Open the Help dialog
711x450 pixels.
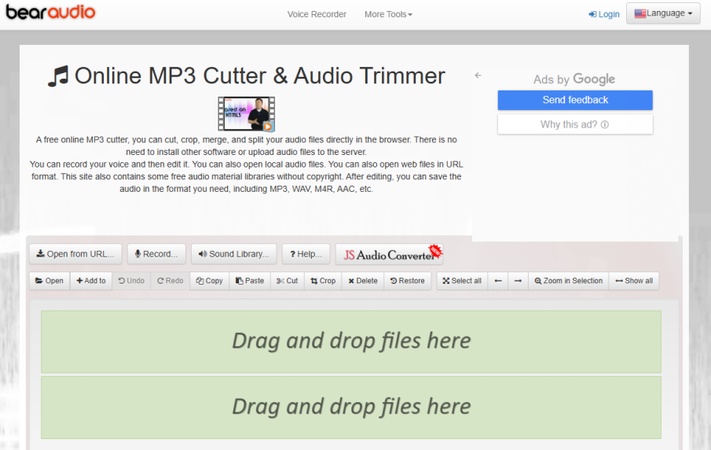305,254
